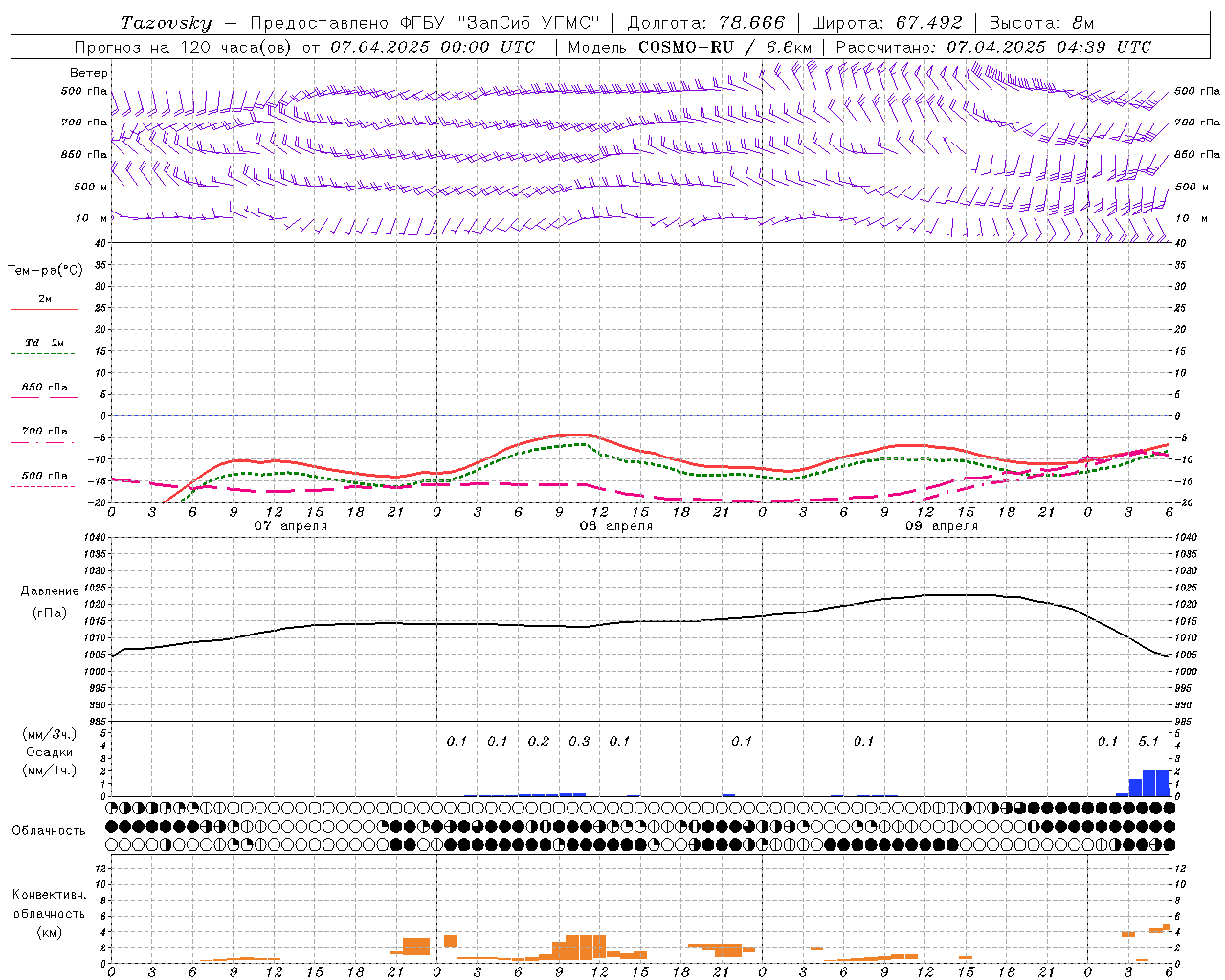Click the Облачность cloudiness label
This screenshot has height=980, width=1225.
[x=49, y=831]
